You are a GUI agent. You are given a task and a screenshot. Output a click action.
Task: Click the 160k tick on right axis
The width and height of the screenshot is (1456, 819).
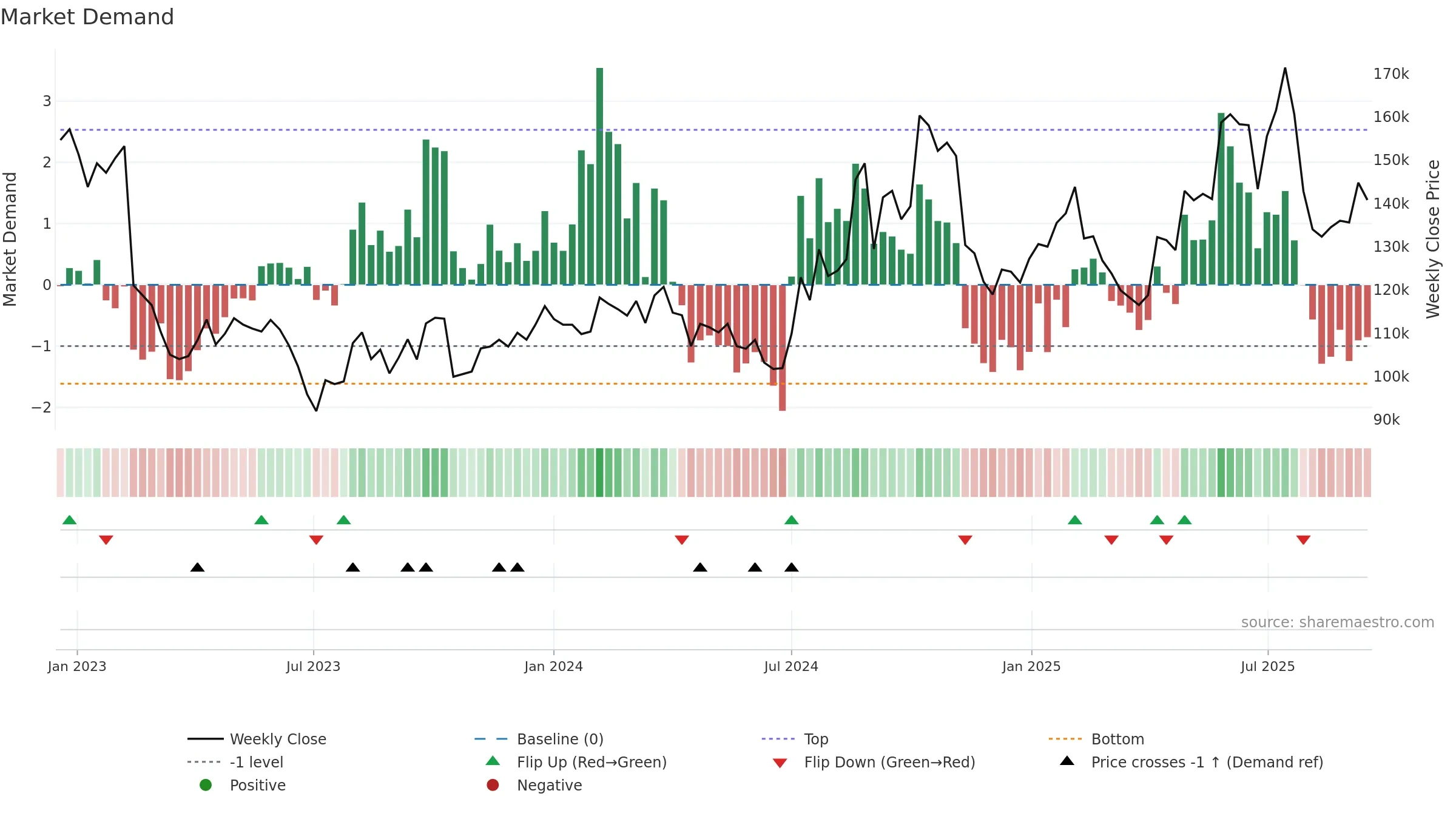(x=1392, y=117)
